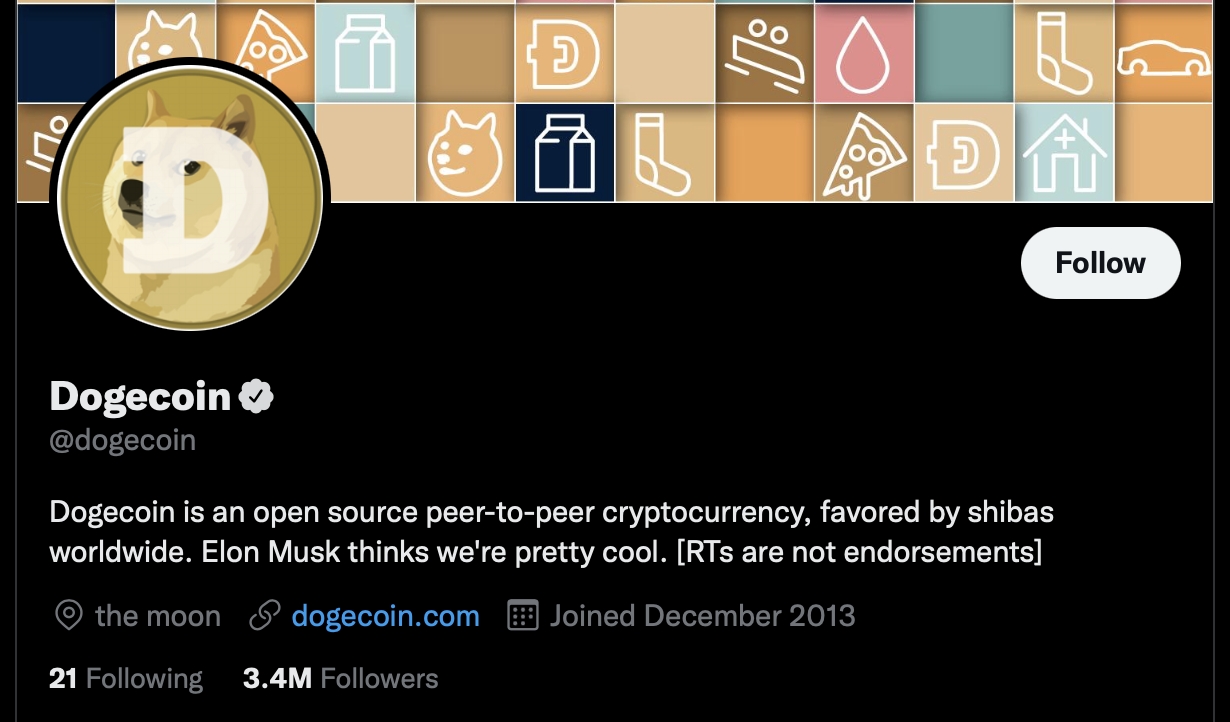Click the house icon in banner
Image resolution: width=1230 pixels, height=722 pixels.
[1064, 155]
